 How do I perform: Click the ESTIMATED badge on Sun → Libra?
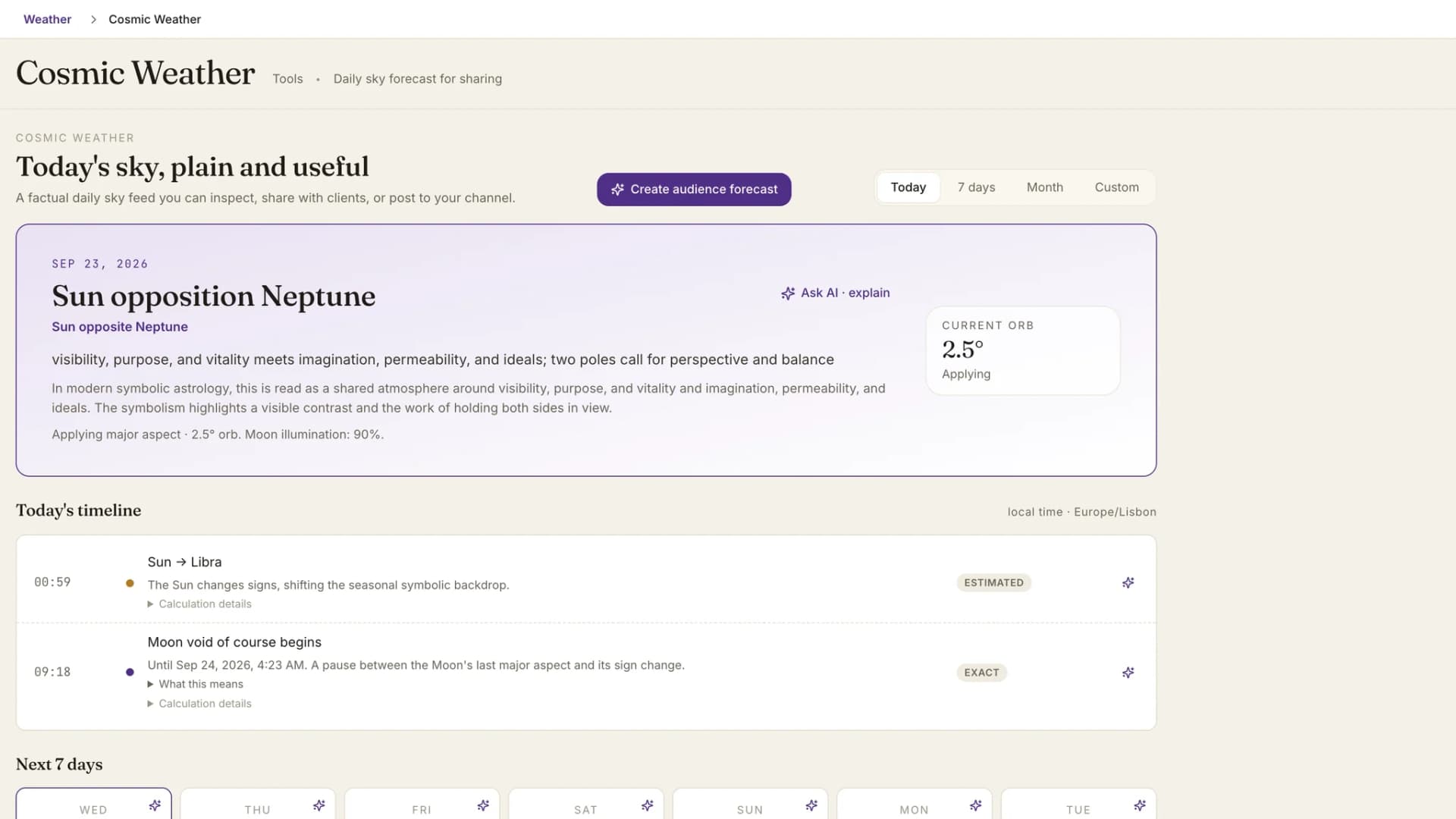(993, 583)
